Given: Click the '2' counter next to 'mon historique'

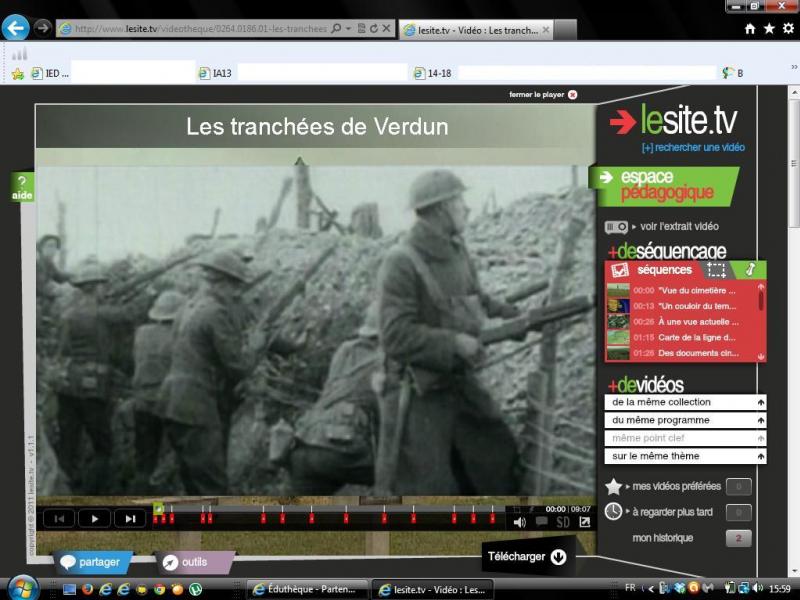Looking at the screenshot, I should click(x=738, y=538).
